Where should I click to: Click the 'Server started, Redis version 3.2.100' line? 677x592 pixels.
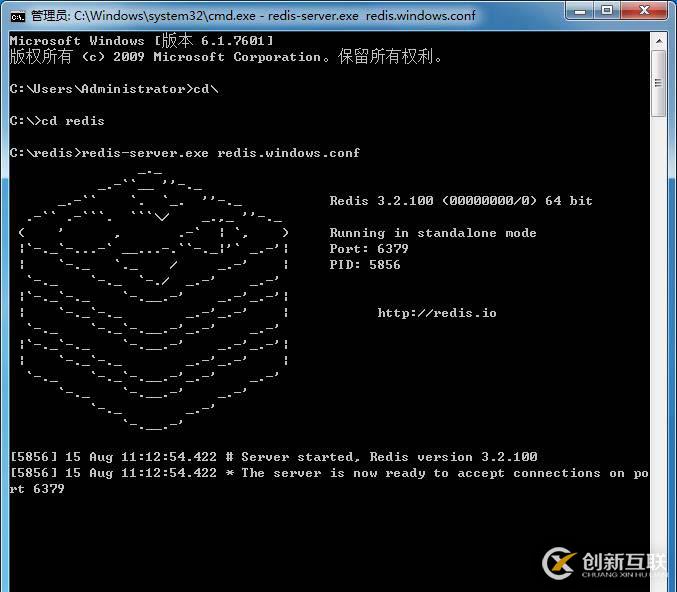coord(273,457)
